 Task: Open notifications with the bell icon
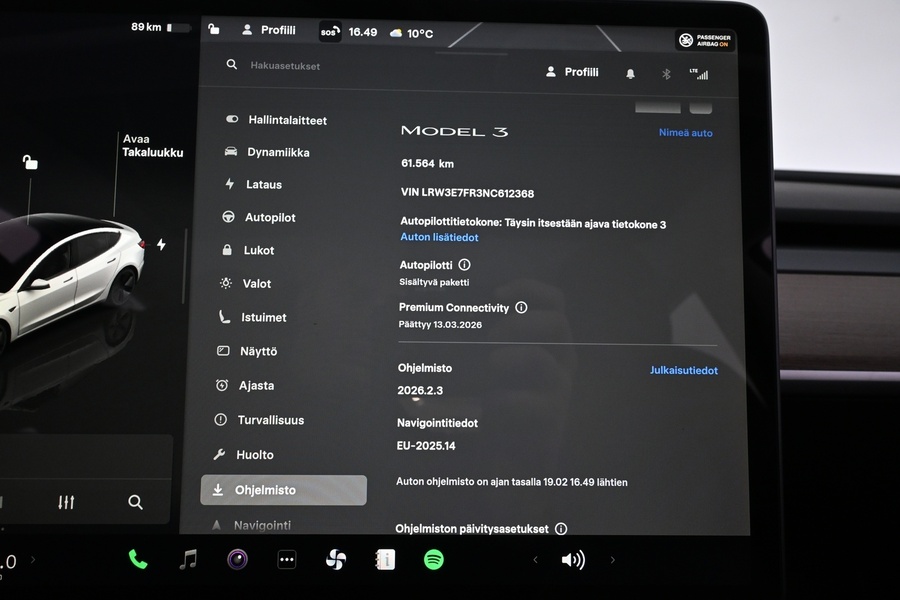630,73
